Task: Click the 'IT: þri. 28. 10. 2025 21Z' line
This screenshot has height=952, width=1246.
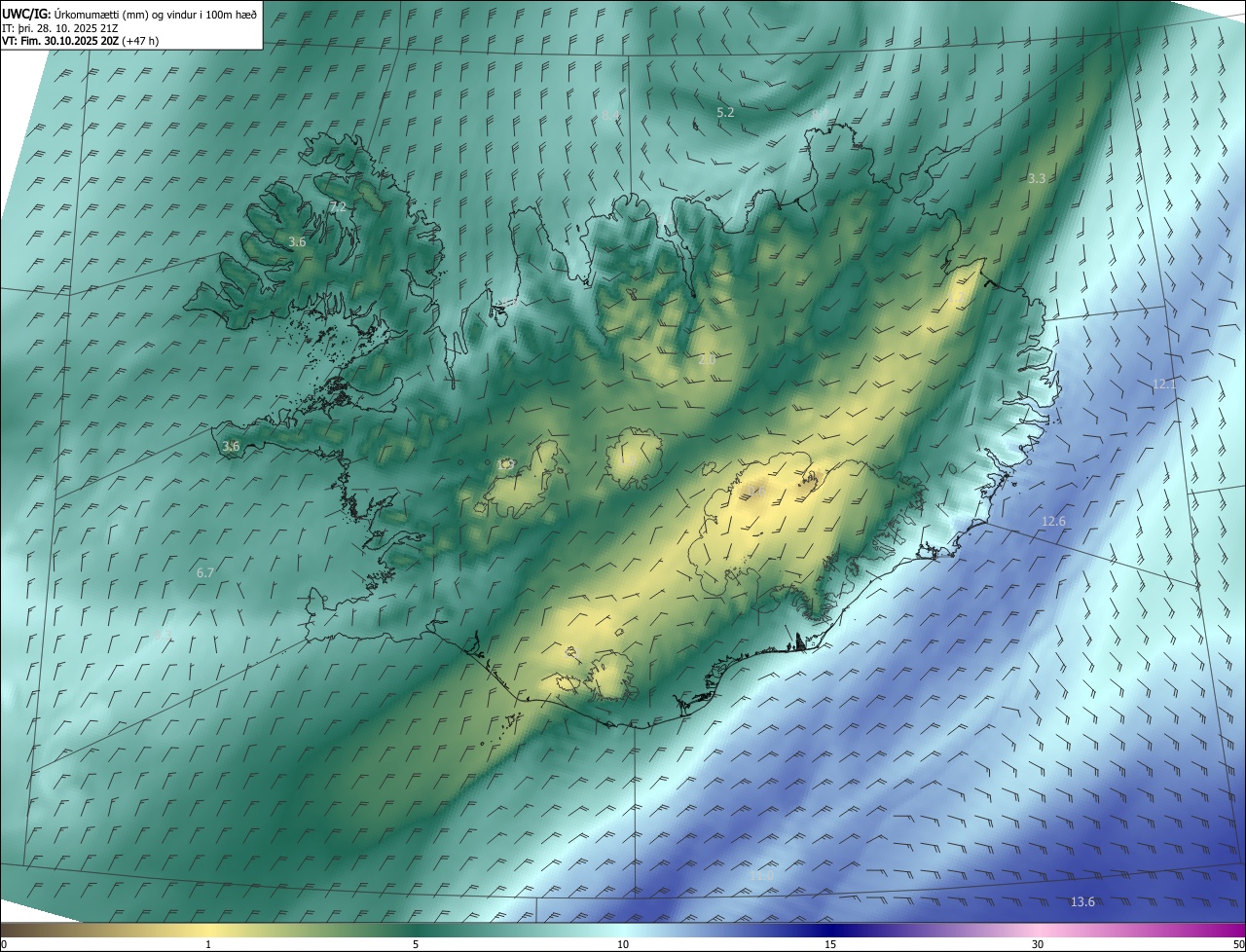Action: [x=60, y=28]
